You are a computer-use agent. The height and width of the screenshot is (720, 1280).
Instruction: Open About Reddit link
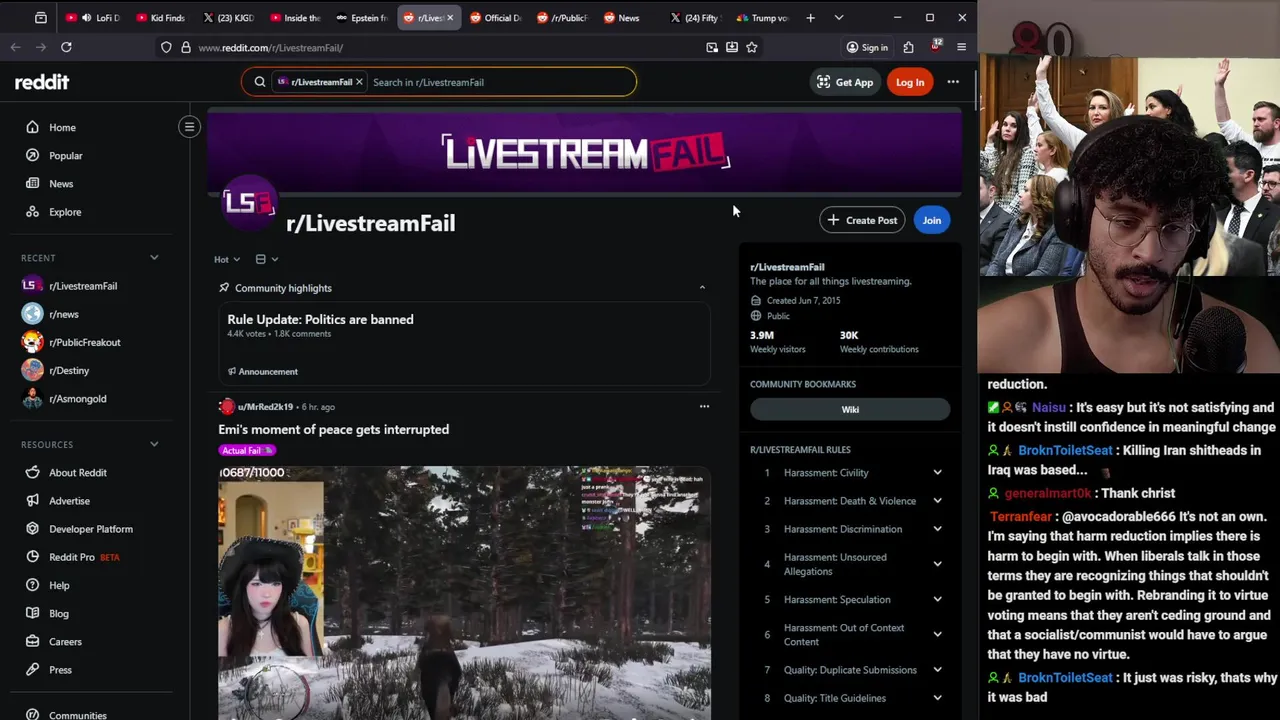[x=78, y=472]
